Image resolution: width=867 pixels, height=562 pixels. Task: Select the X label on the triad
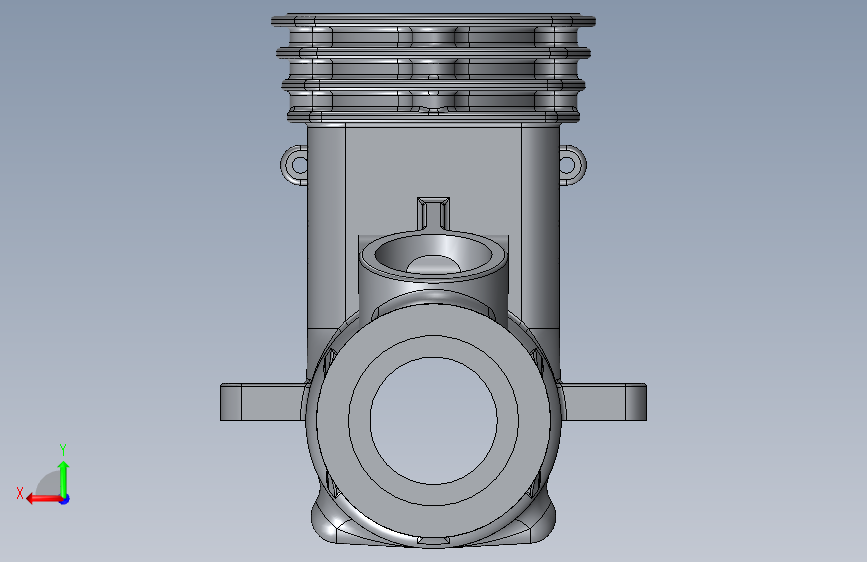(20, 493)
